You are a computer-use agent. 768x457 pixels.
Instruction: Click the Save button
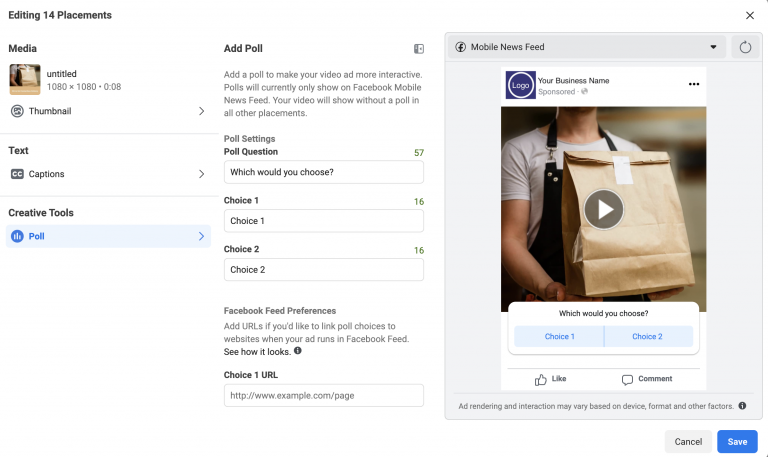point(737,441)
